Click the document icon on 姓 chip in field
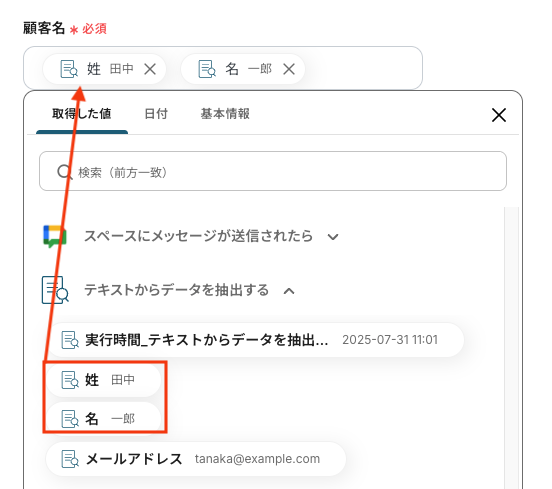 coord(69,69)
